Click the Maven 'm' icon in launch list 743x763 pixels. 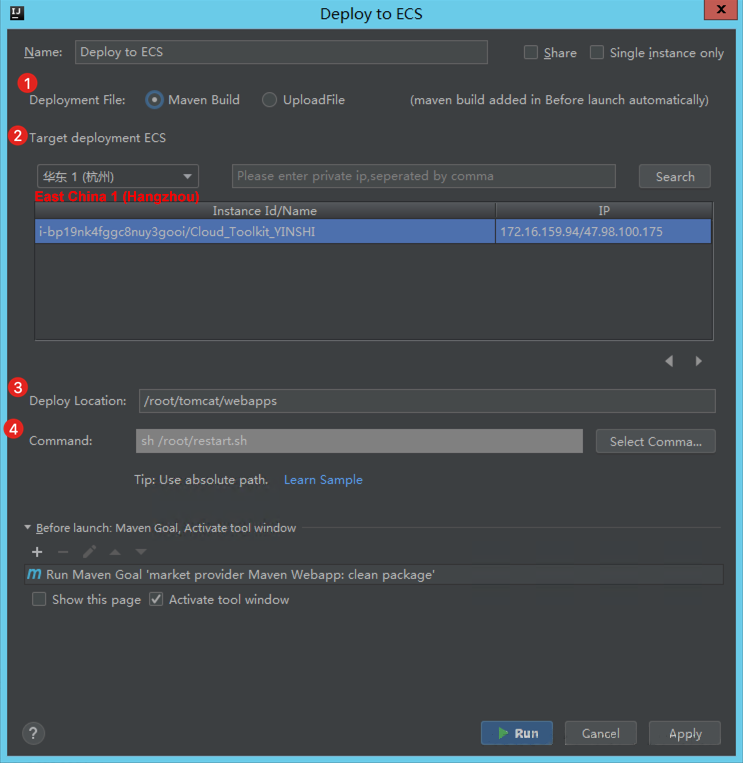click(34, 574)
